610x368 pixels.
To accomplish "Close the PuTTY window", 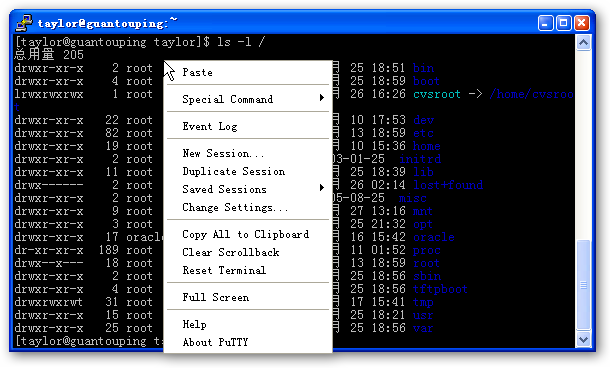I will pyautogui.click(x=581, y=23).
